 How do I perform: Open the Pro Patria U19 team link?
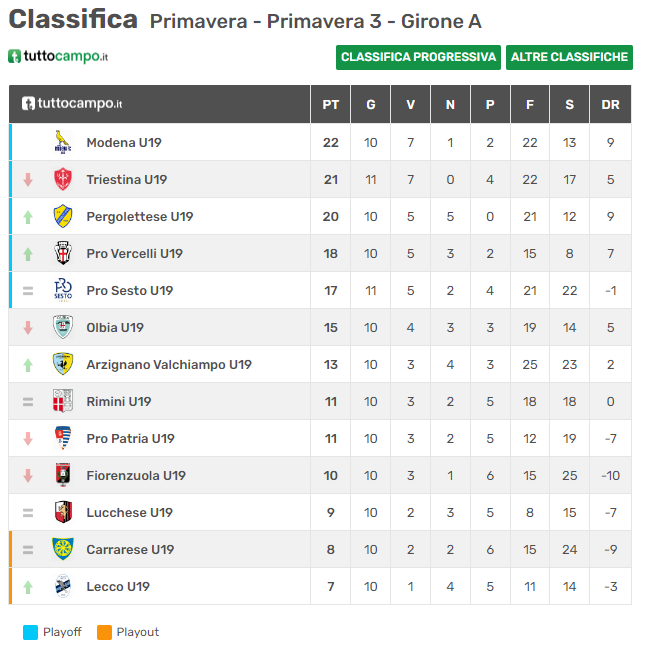130,438
